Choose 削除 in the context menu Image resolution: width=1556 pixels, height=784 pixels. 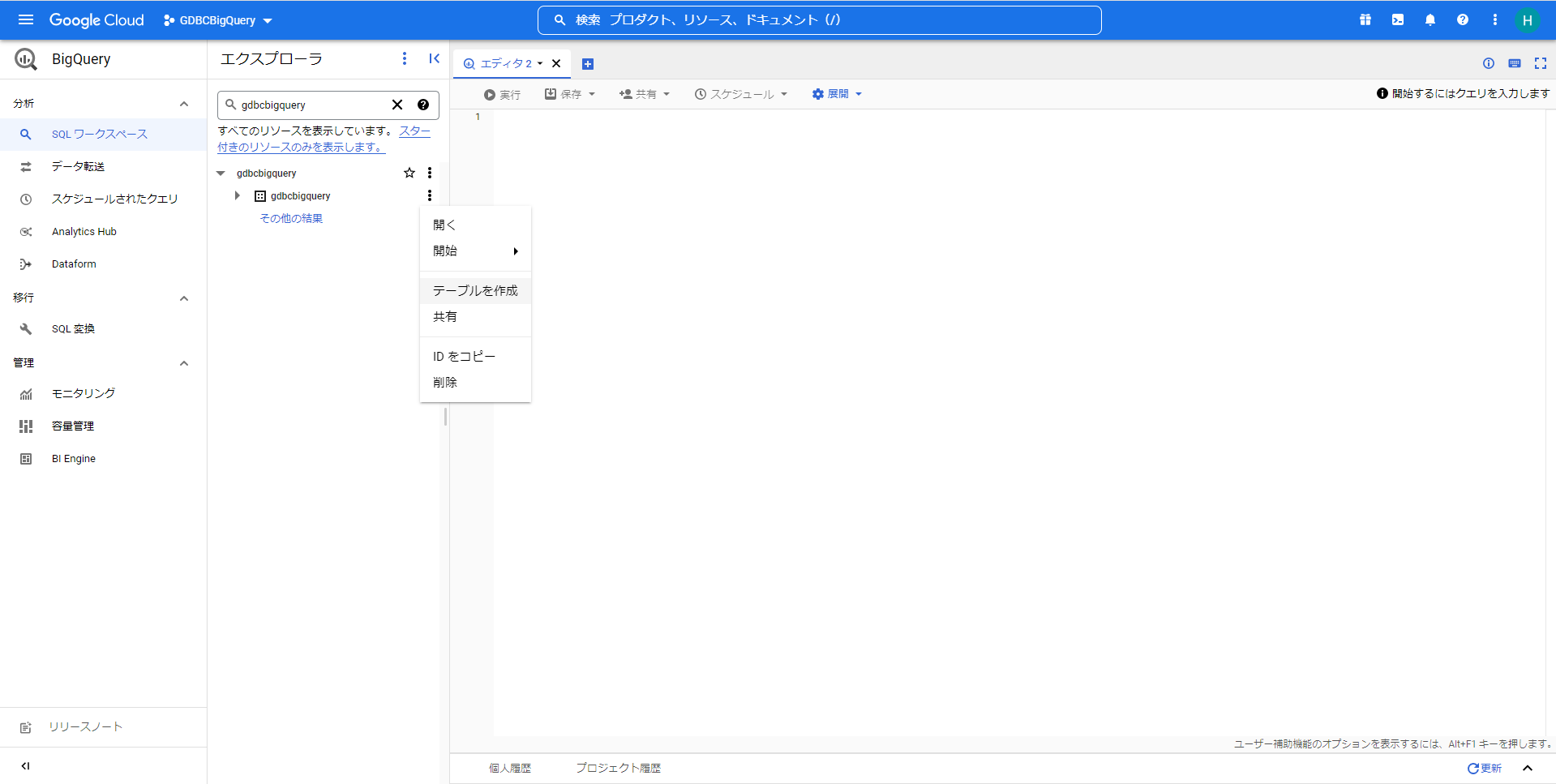(445, 382)
